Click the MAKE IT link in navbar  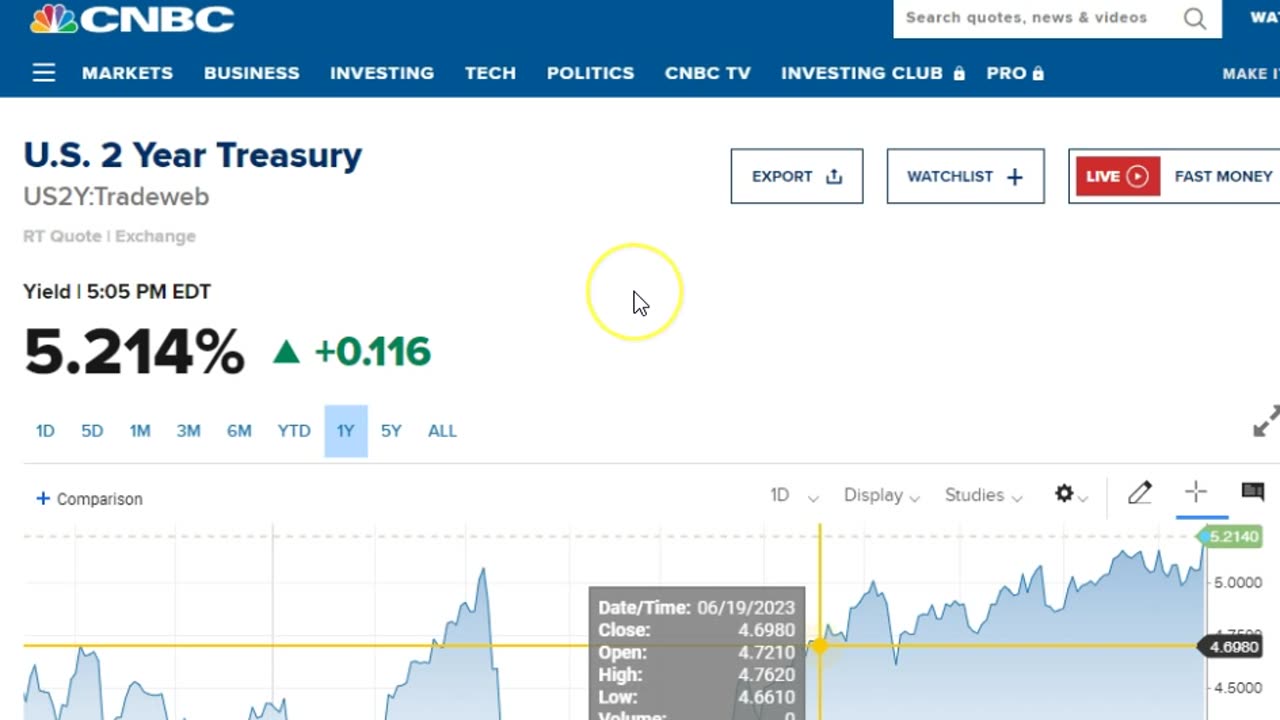click(x=1251, y=73)
